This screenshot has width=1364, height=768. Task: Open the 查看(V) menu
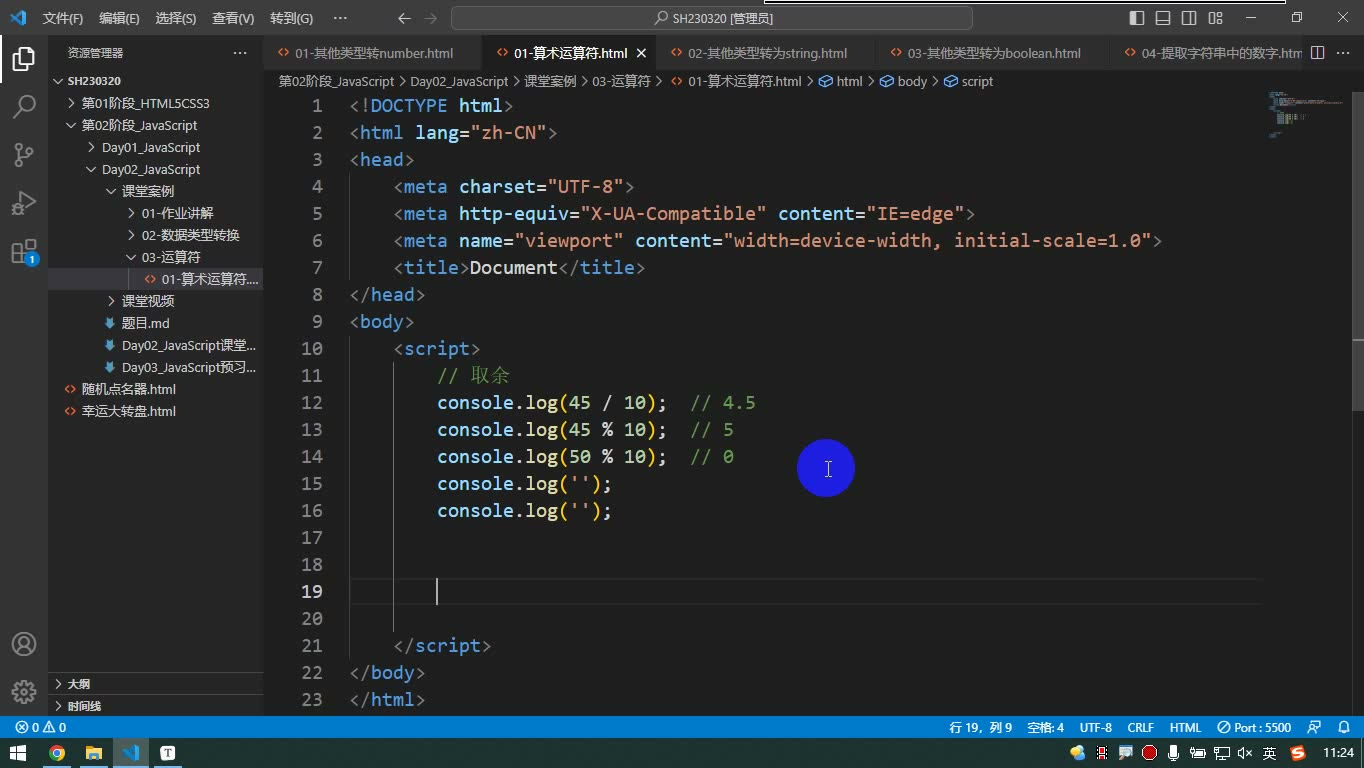coord(233,18)
